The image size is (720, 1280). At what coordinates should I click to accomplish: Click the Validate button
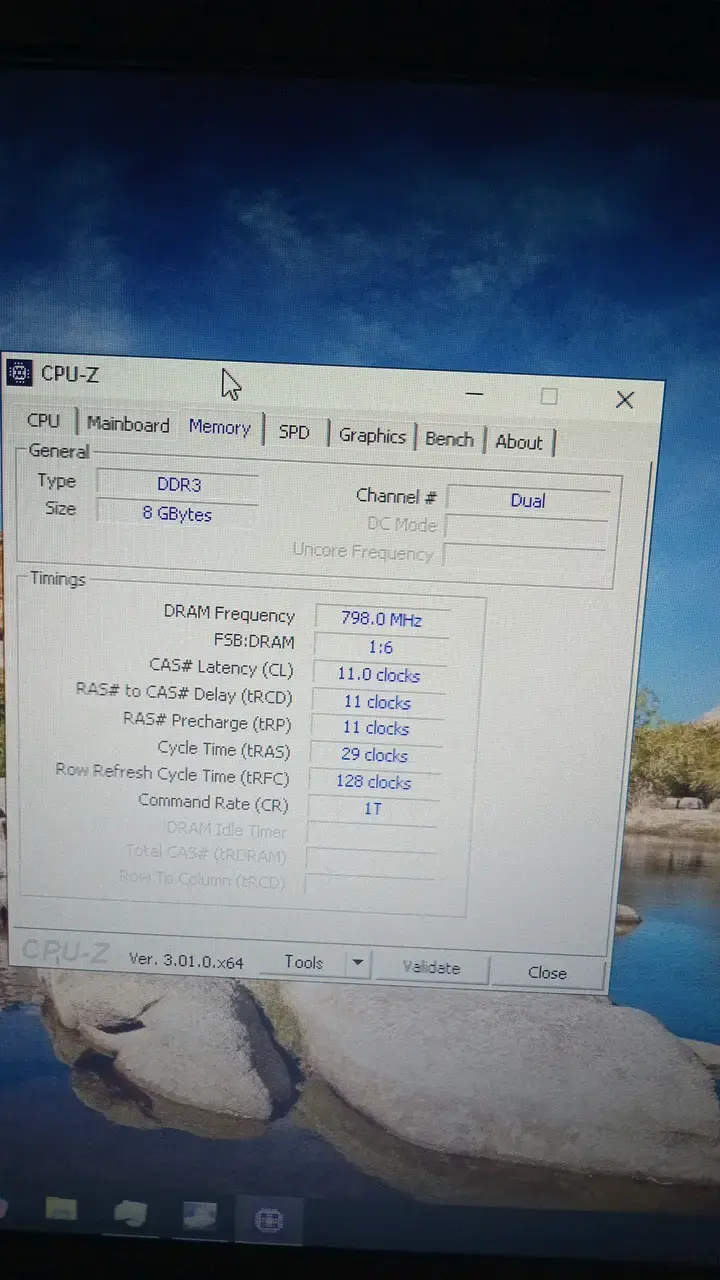431,967
